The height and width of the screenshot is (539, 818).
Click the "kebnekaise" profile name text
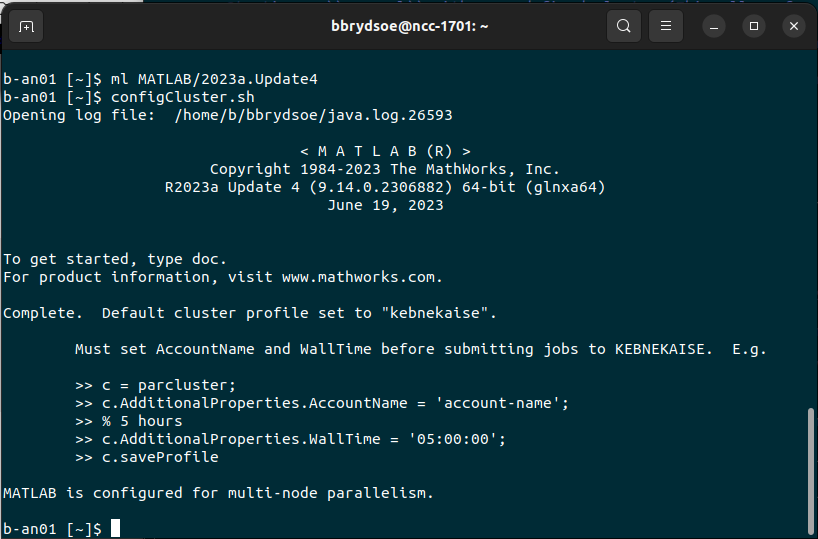439,313
